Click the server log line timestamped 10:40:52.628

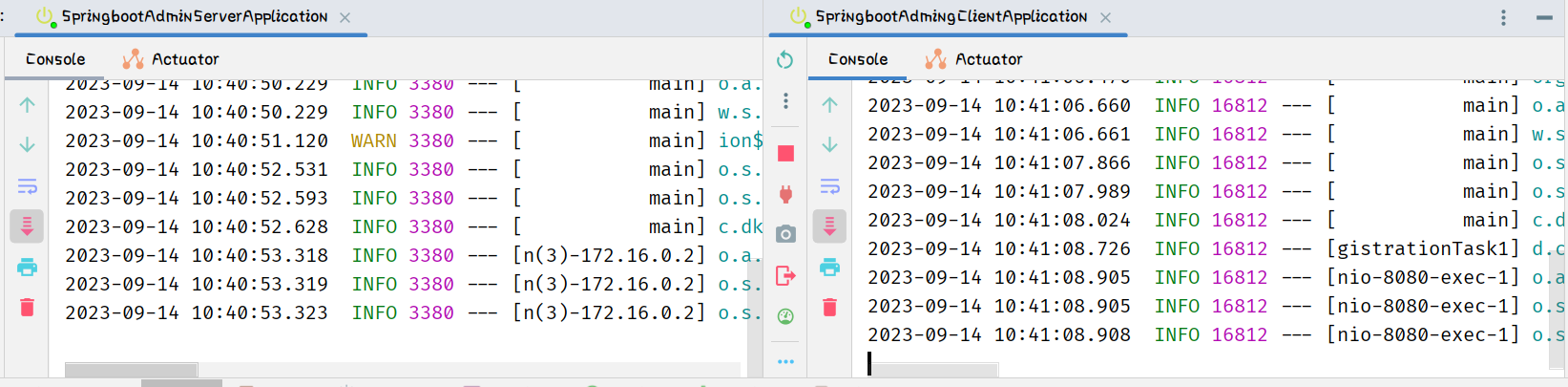414,226
